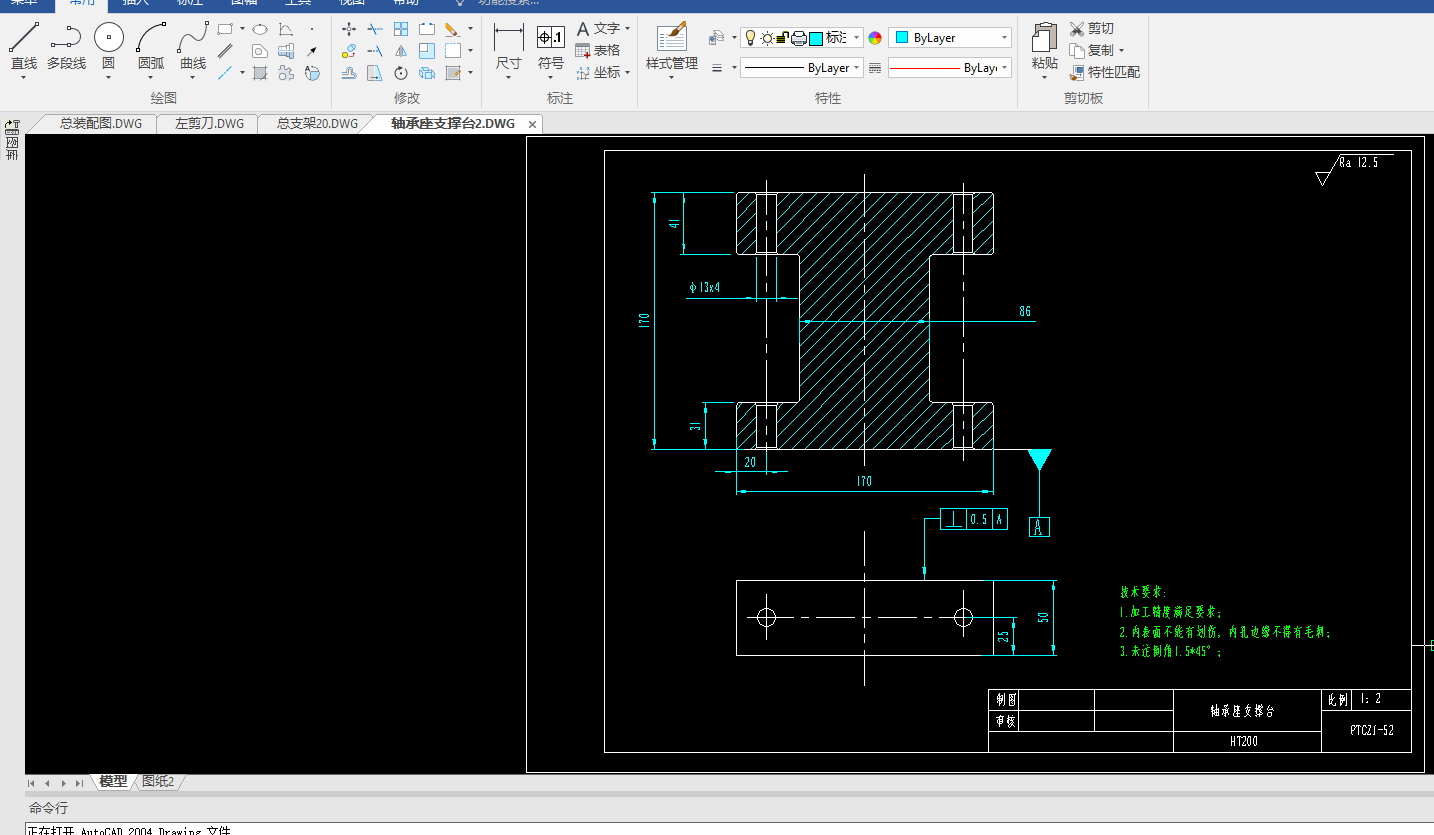Click the arrow drawing icon
1434x835 pixels.
click(x=312, y=51)
